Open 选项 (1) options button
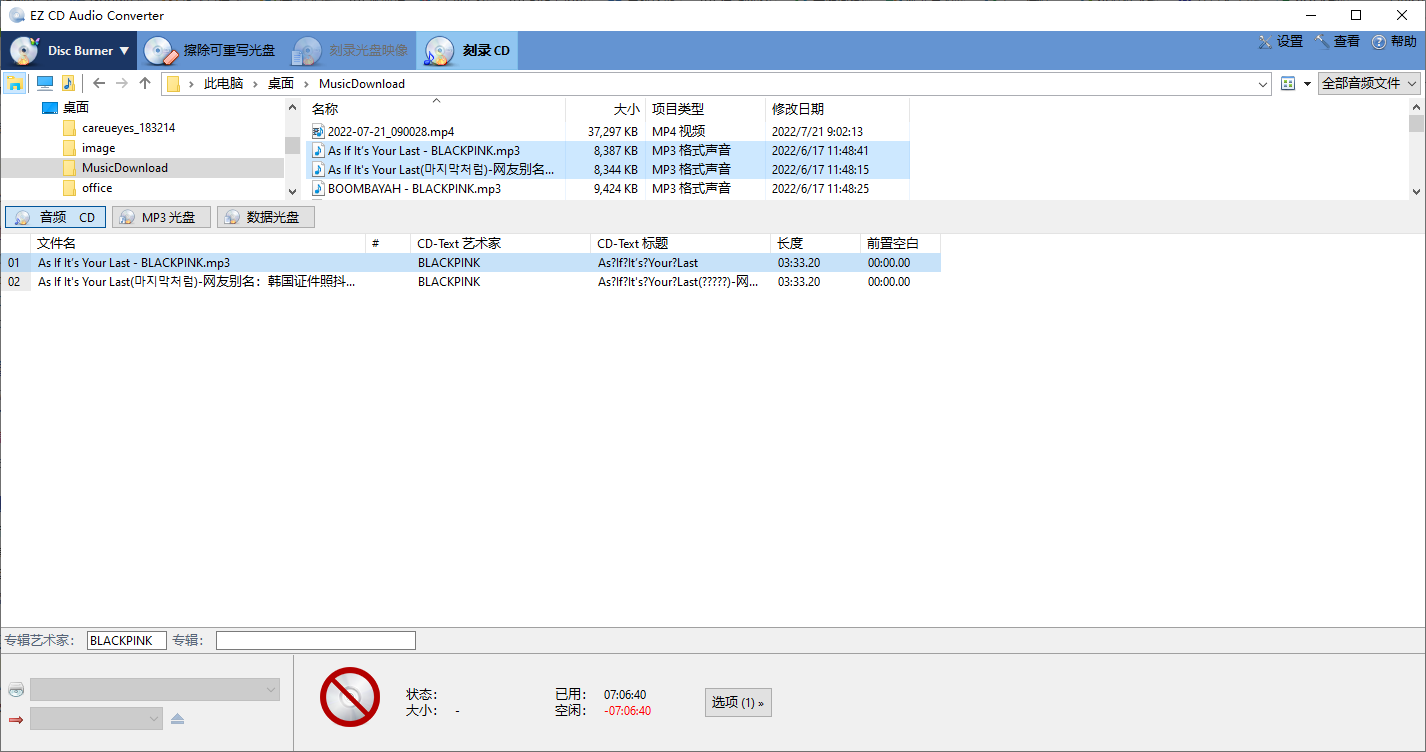Screen dimensions: 1426x752 [x=738, y=703]
